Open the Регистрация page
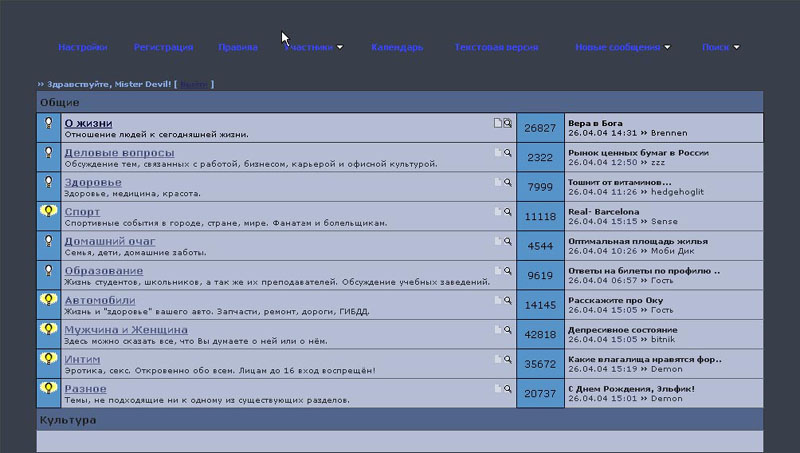Image resolution: width=800 pixels, height=453 pixels. [163, 47]
